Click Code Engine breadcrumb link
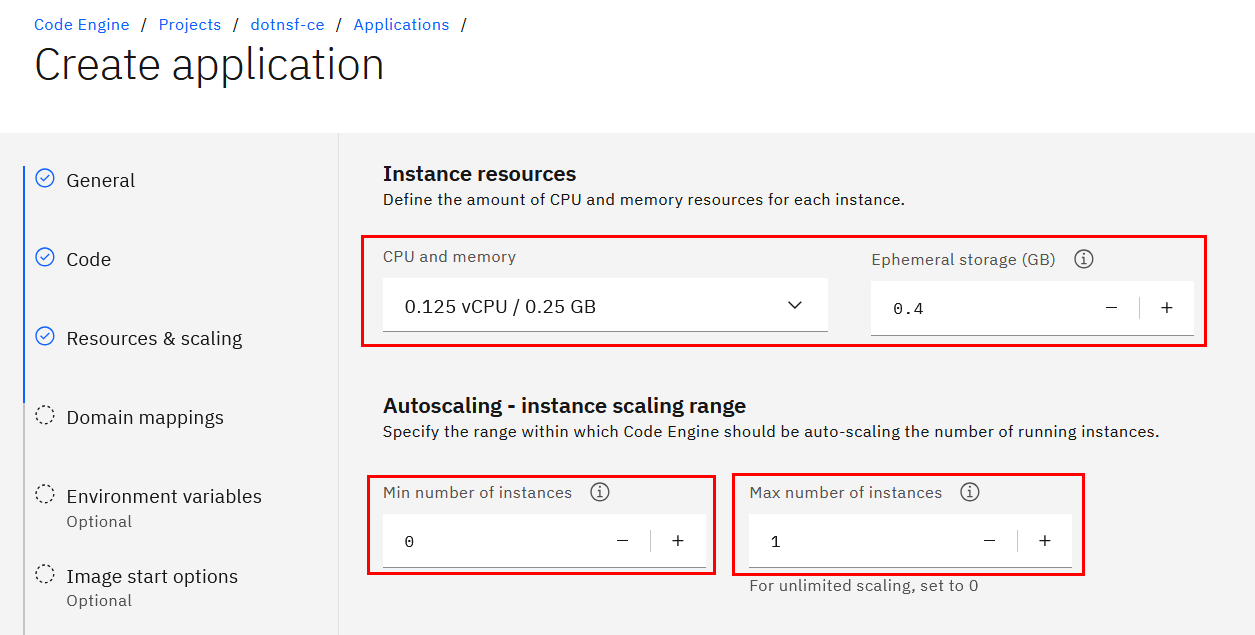 (x=82, y=25)
